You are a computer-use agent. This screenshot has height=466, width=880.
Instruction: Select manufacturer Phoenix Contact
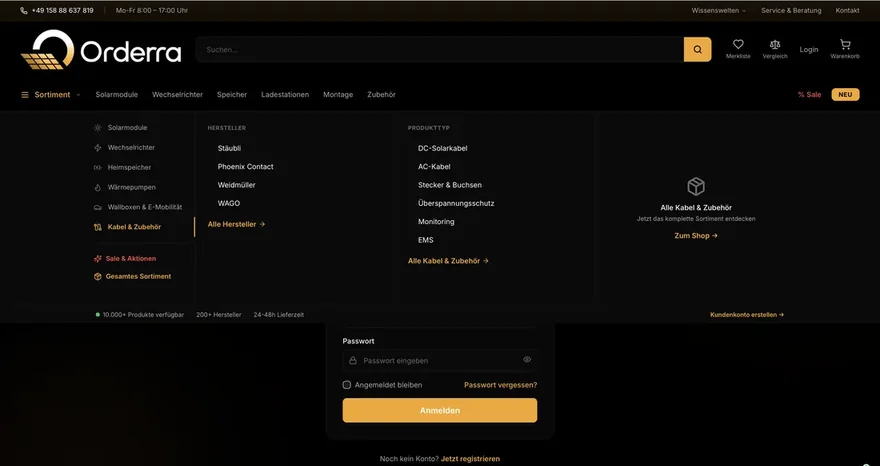245,167
